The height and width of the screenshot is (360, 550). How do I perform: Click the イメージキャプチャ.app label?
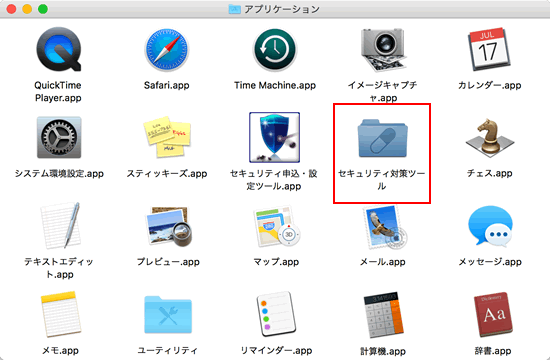(x=383, y=91)
